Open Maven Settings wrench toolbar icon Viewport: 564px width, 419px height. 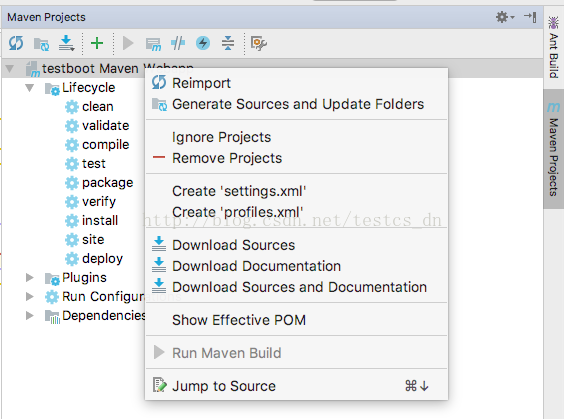(259, 44)
